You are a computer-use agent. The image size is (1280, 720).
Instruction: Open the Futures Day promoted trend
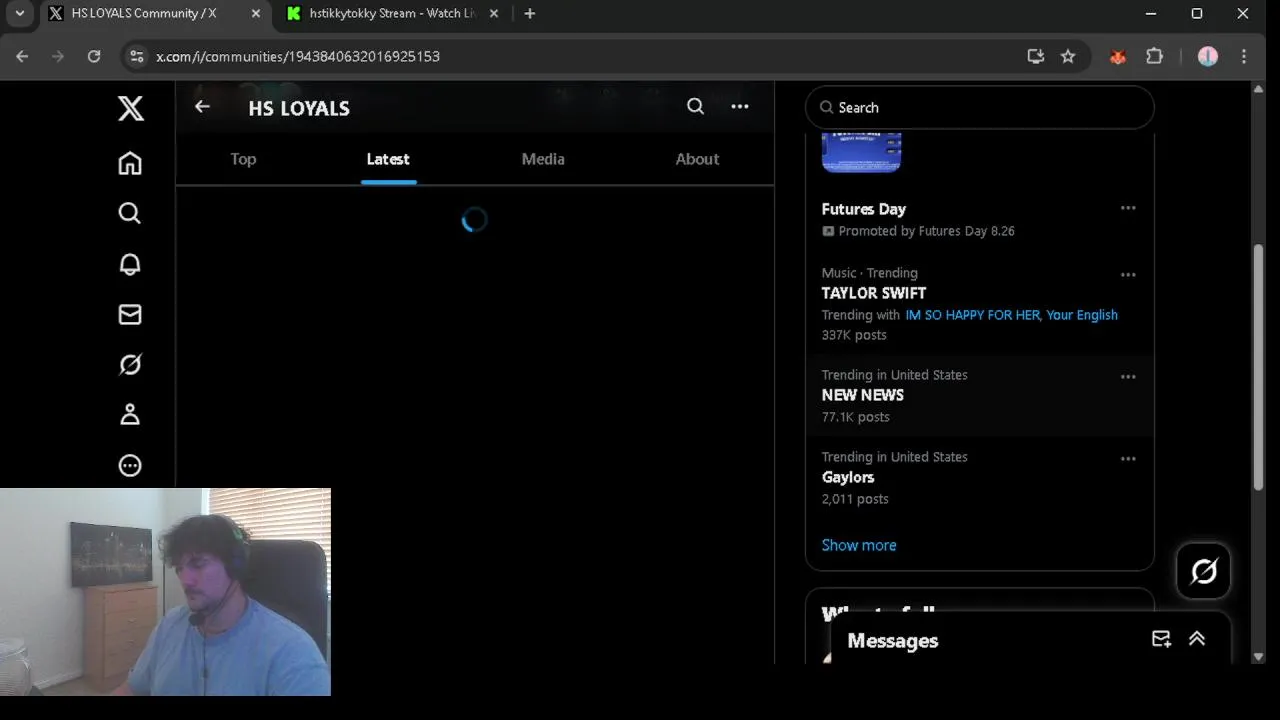pos(864,209)
